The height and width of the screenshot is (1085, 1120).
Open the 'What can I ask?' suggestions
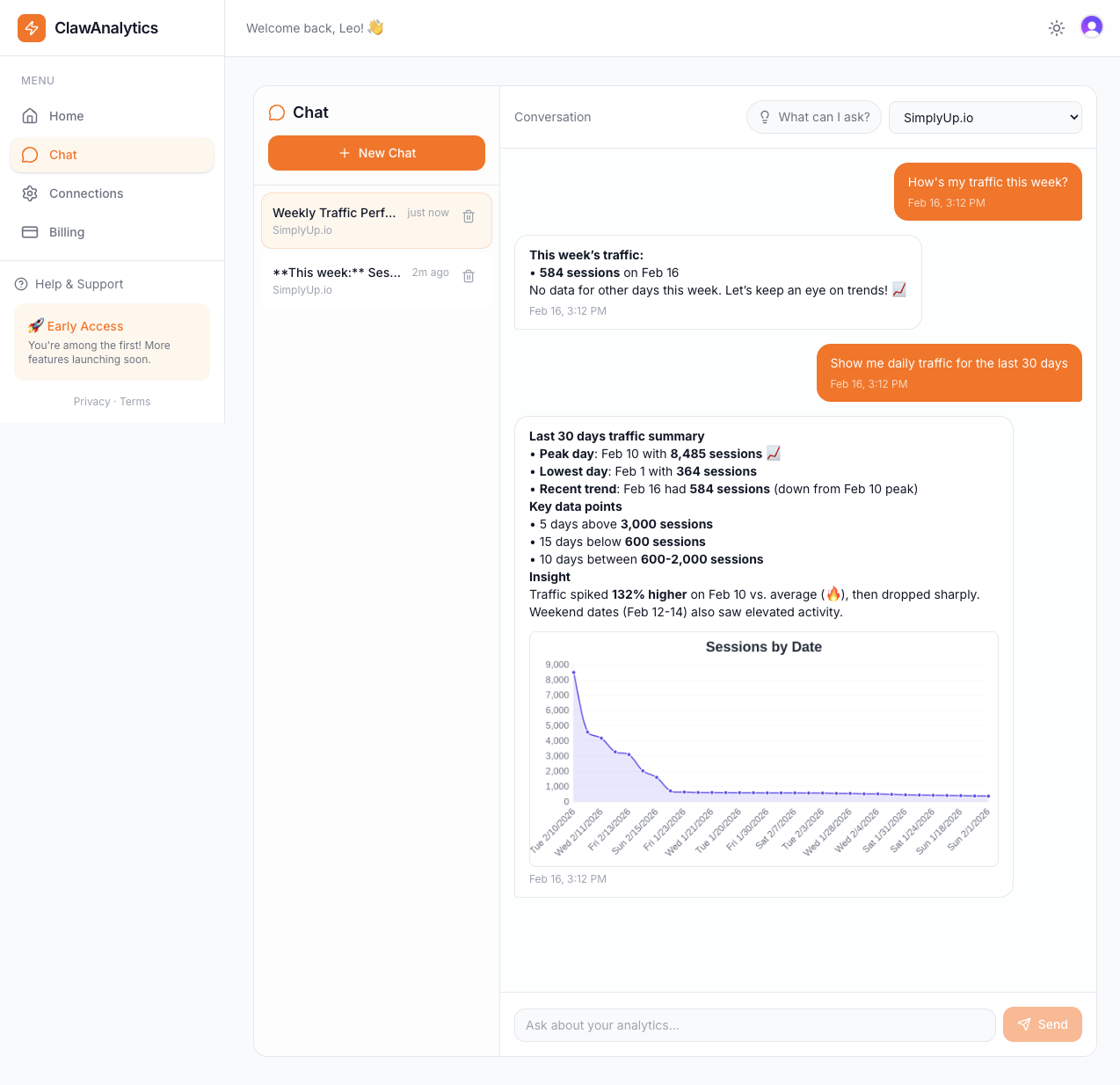coord(813,117)
